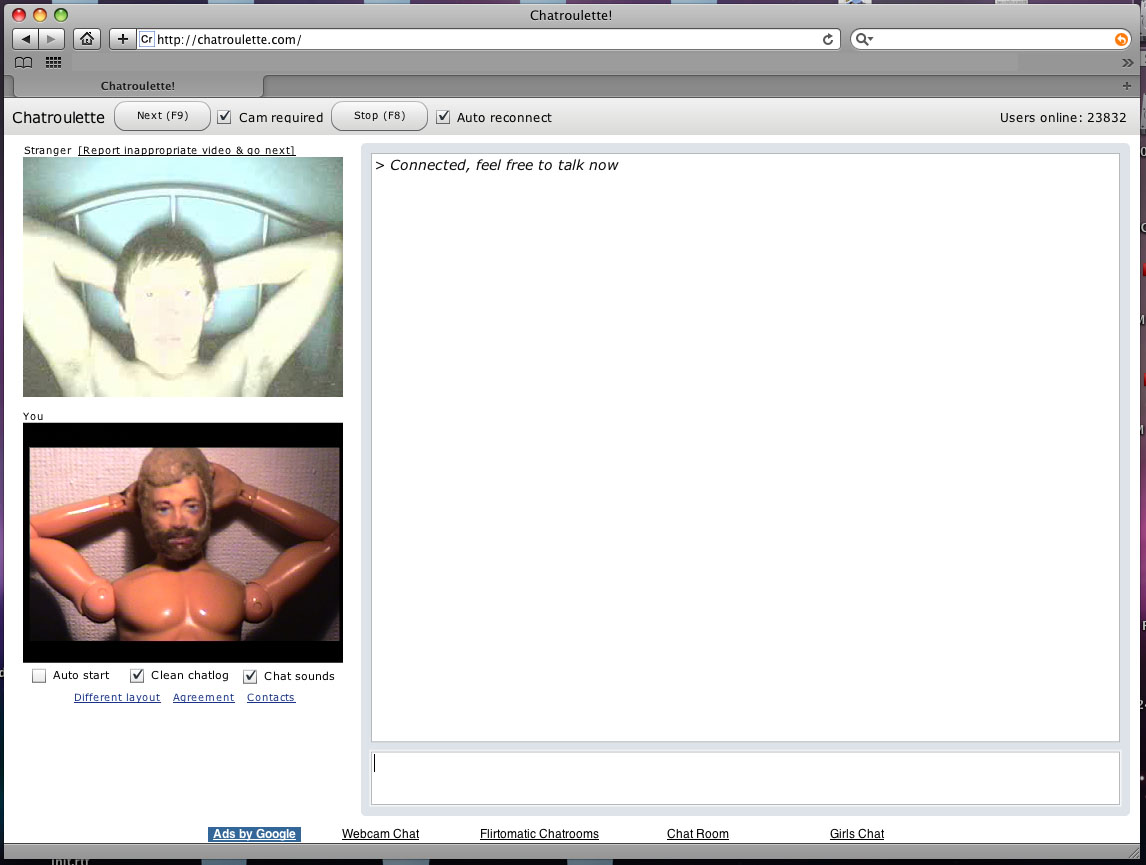
Task: Open the Agreement link
Action: pos(204,698)
